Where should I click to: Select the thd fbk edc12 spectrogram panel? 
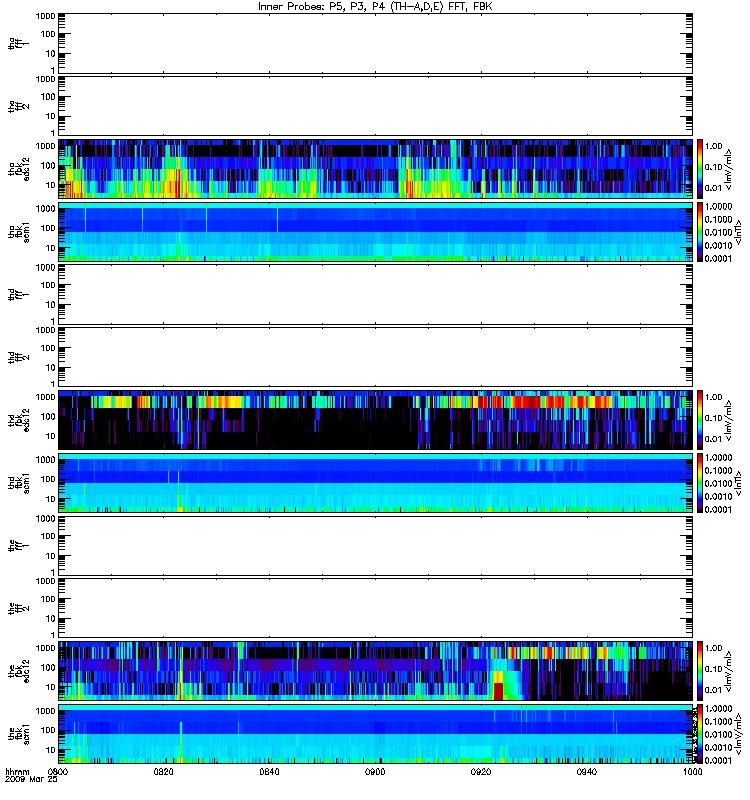(375, 420)
